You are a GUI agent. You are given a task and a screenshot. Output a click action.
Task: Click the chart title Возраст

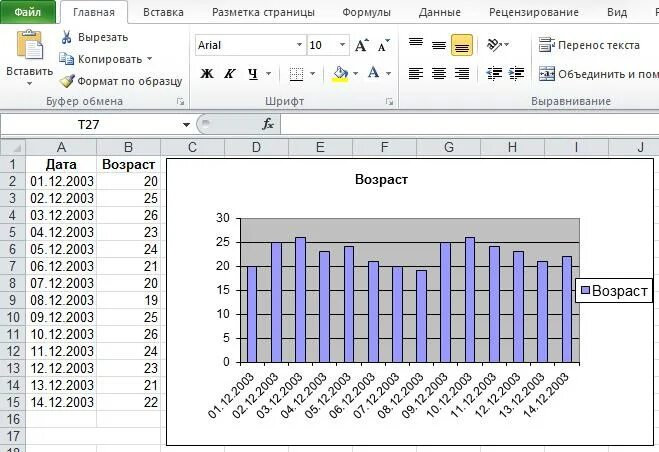click(381, 180)
